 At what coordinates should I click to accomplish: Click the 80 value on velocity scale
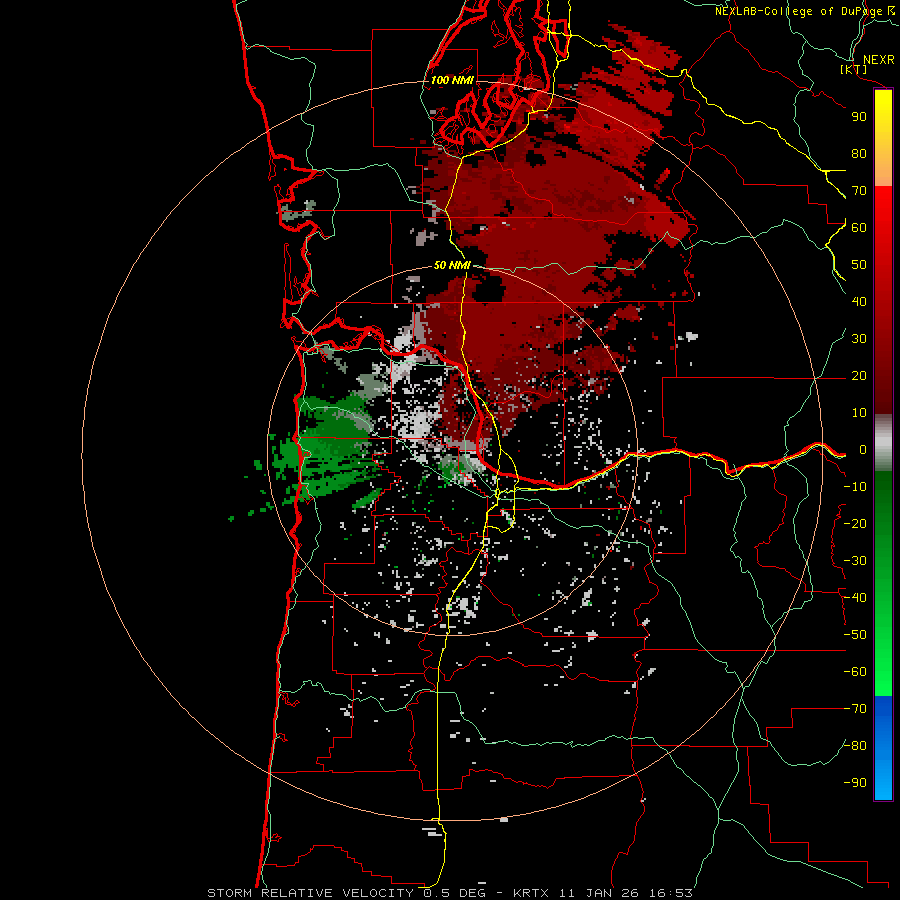(x=859, y=153)
